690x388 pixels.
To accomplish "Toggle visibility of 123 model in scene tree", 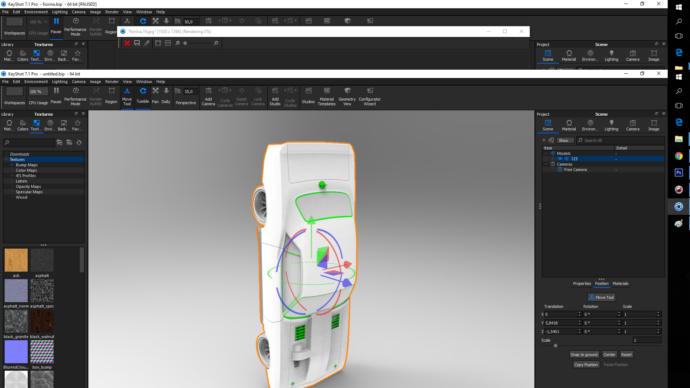I will (560, 159).
